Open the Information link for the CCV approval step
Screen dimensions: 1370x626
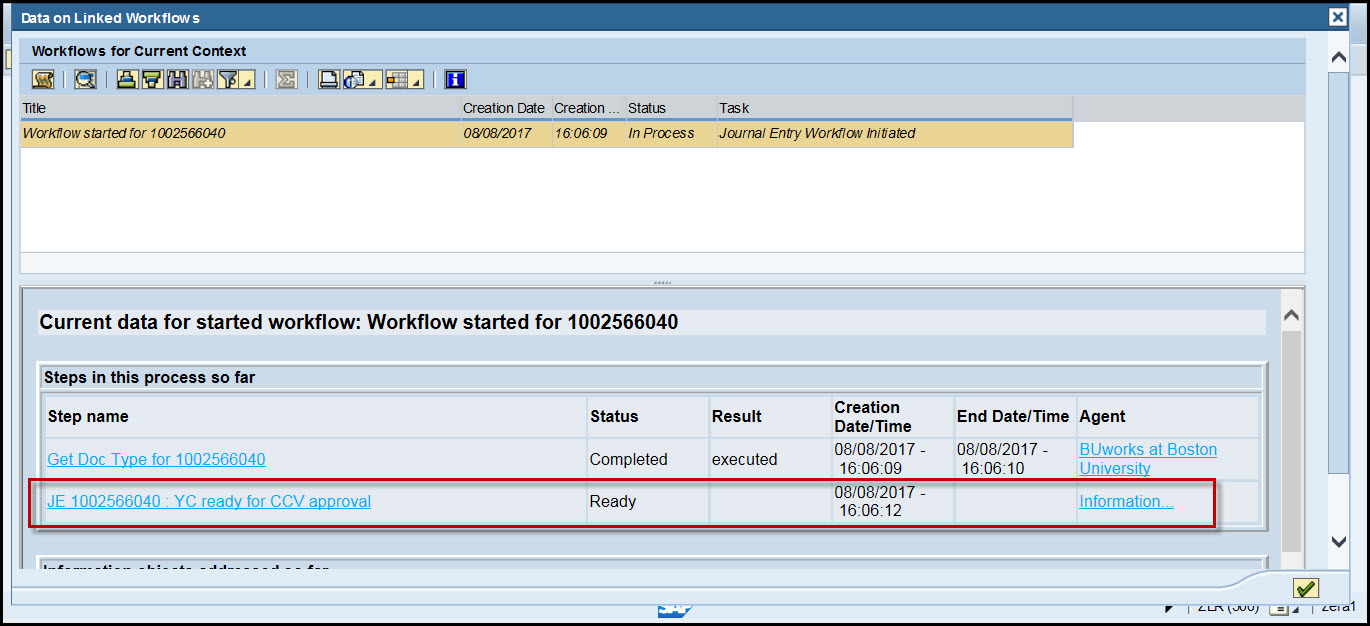[x=1126, y=501]
